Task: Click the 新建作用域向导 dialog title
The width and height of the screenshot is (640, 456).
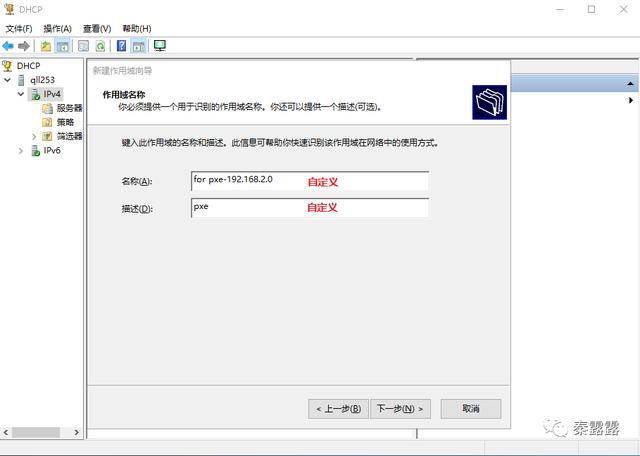Action: (122, 71)
